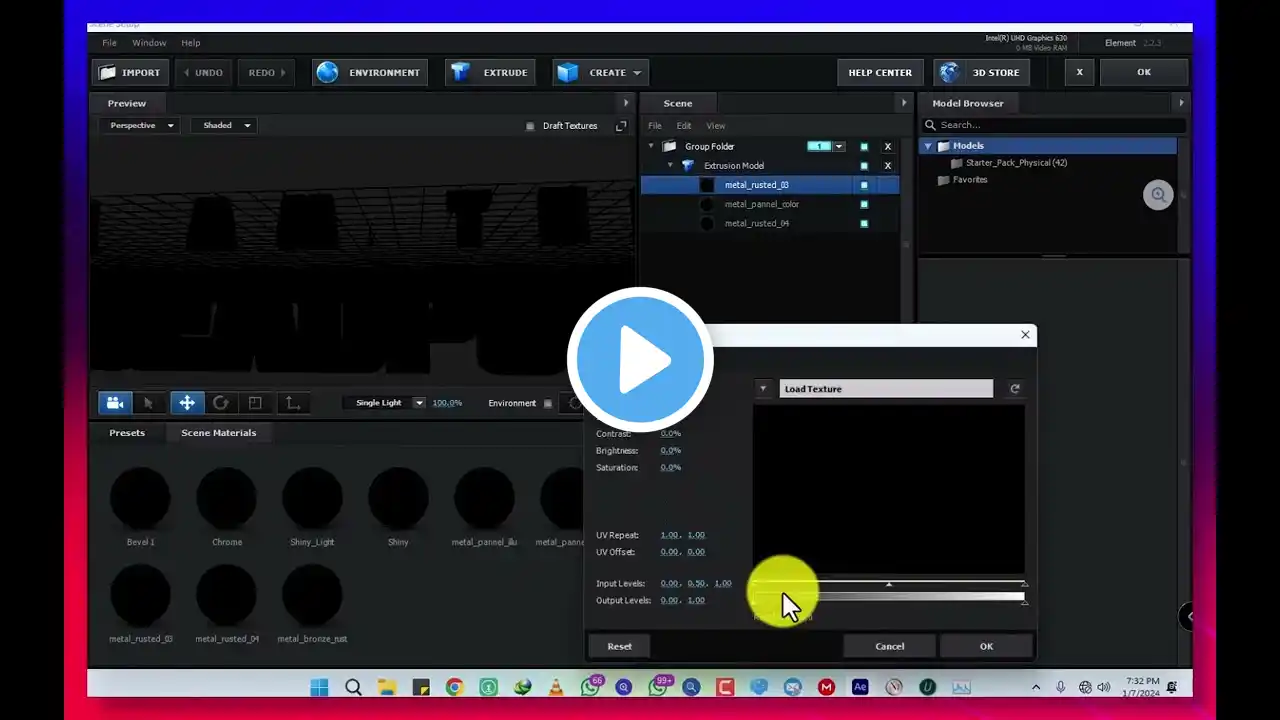1280x720 pixels.
Task: Maximize the preview with the expand icon
Action: pyautogui.click(x=621, y=126)
